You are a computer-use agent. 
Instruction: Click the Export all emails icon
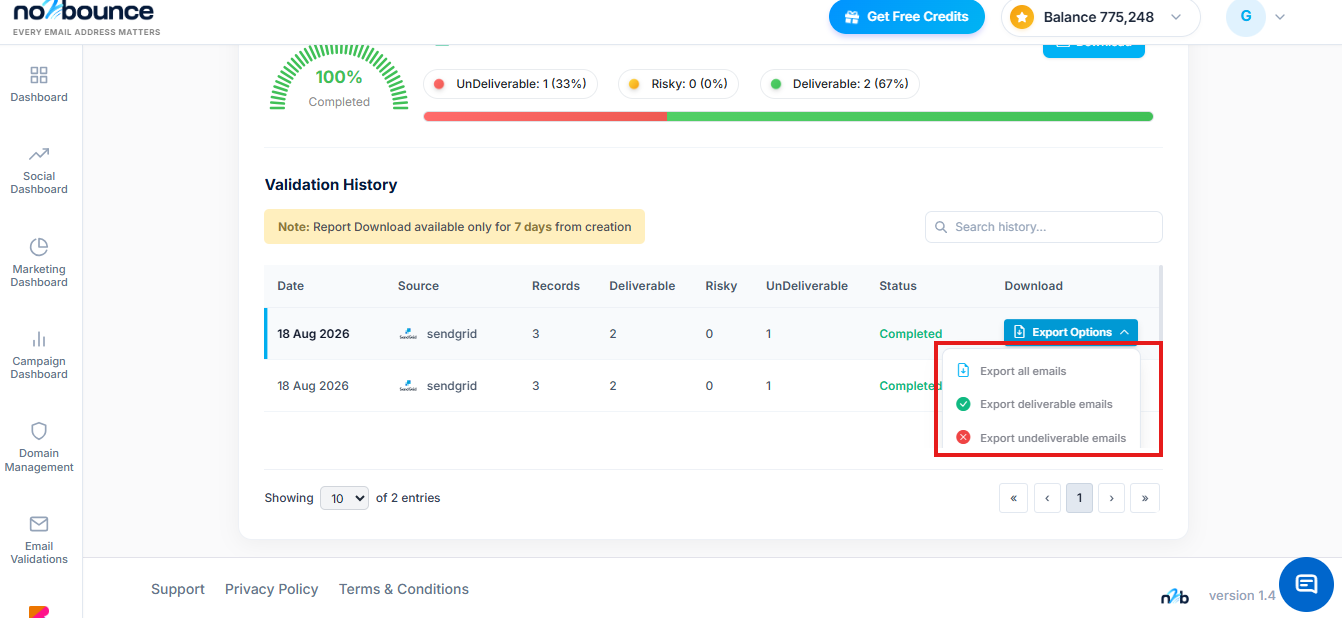pos(963,371)
